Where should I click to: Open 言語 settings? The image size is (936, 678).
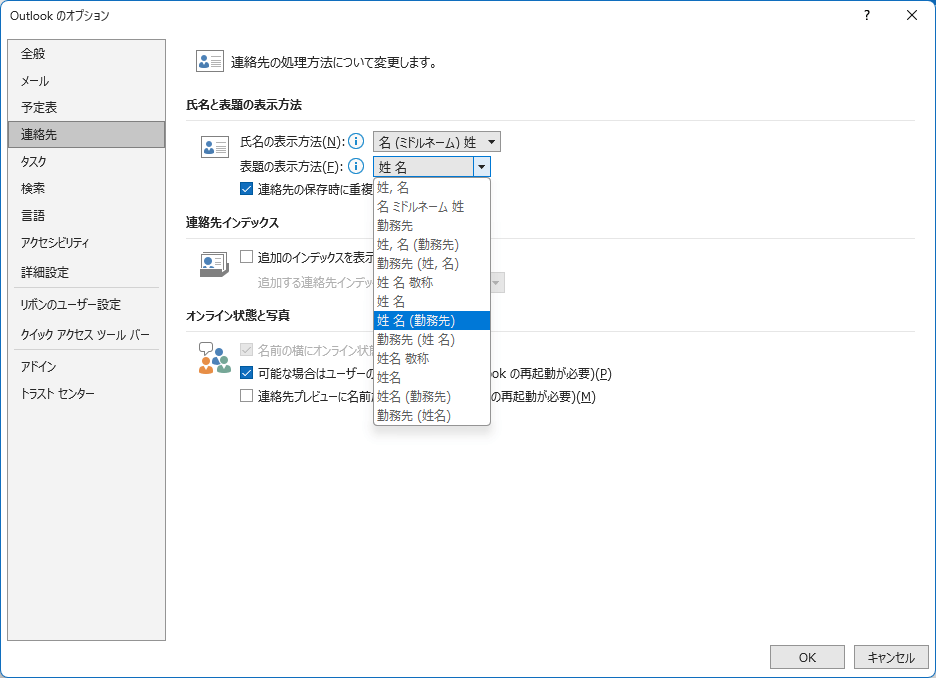coord(87,215)
